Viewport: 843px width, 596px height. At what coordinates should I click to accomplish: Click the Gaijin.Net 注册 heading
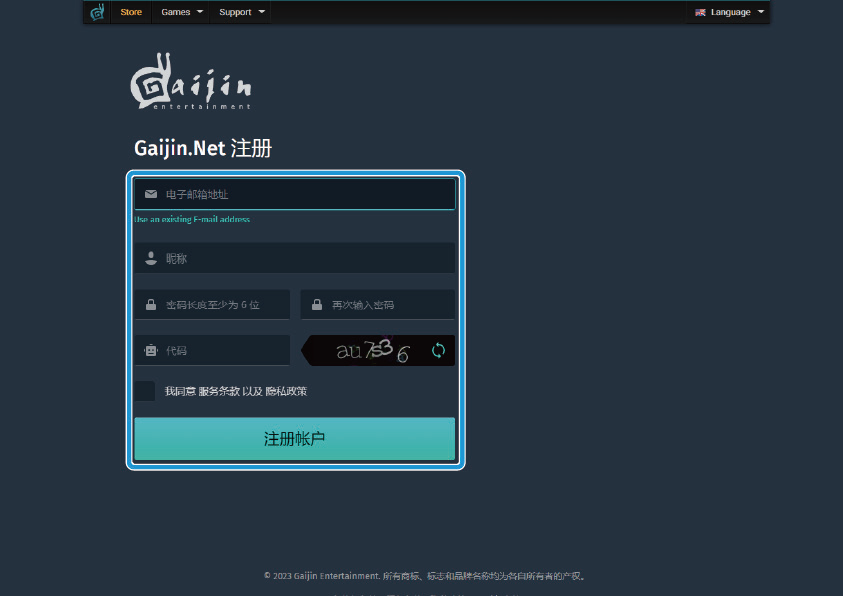point(203,148)
